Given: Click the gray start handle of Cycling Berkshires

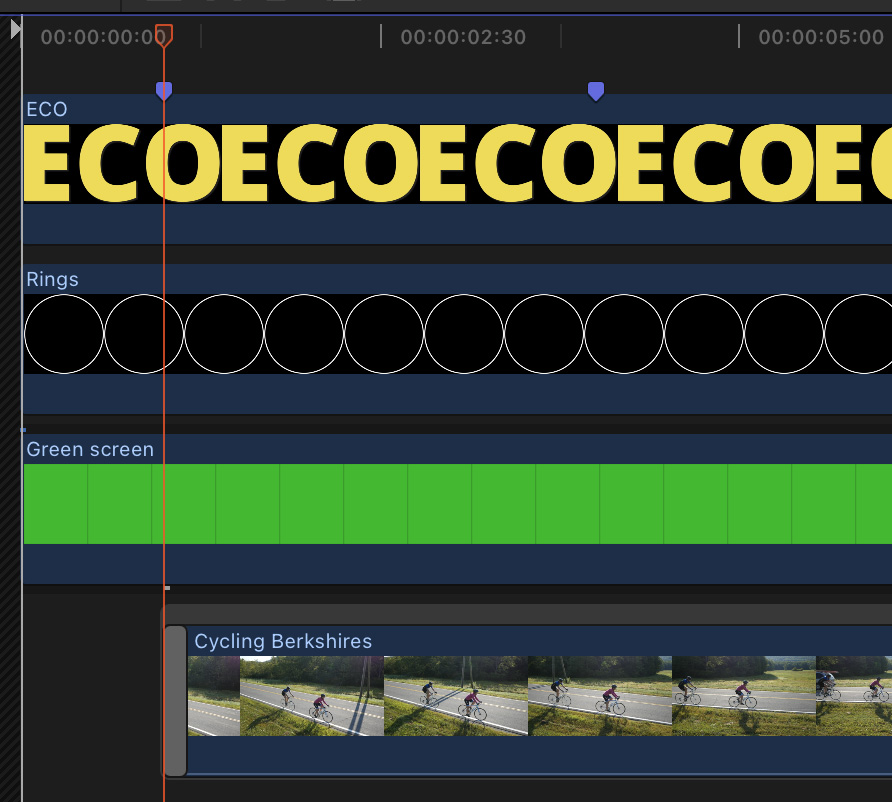Looking at the screenshot, I should [x=175, y=700].
